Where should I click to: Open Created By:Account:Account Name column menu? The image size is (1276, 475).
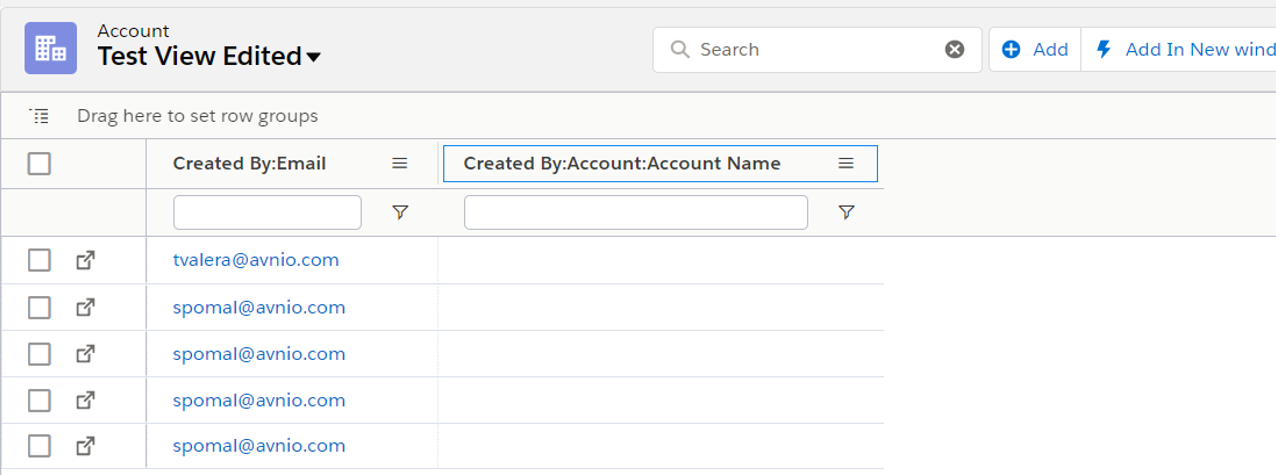(x=846, y=164)
